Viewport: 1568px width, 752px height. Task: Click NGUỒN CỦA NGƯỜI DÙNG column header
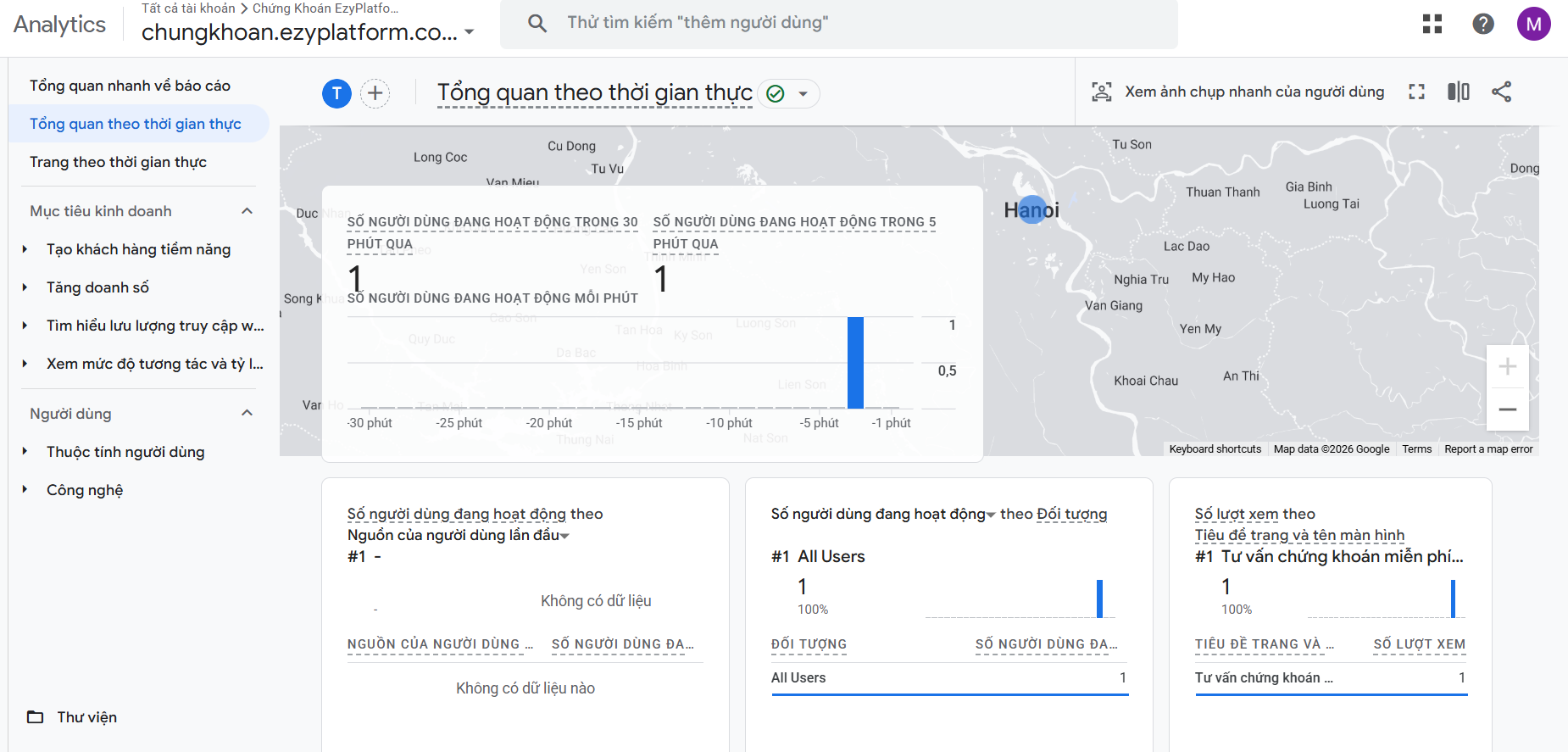pos(440,644)
